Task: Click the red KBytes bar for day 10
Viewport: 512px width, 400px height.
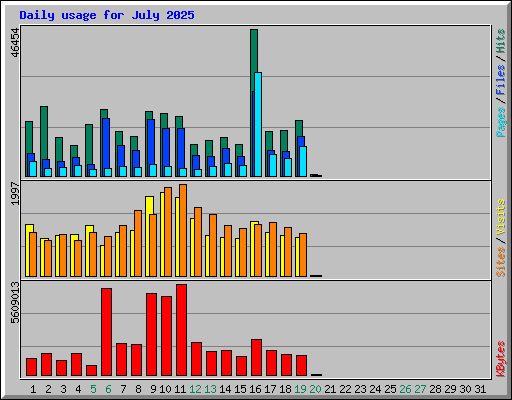Action: (x=166, y=336)
